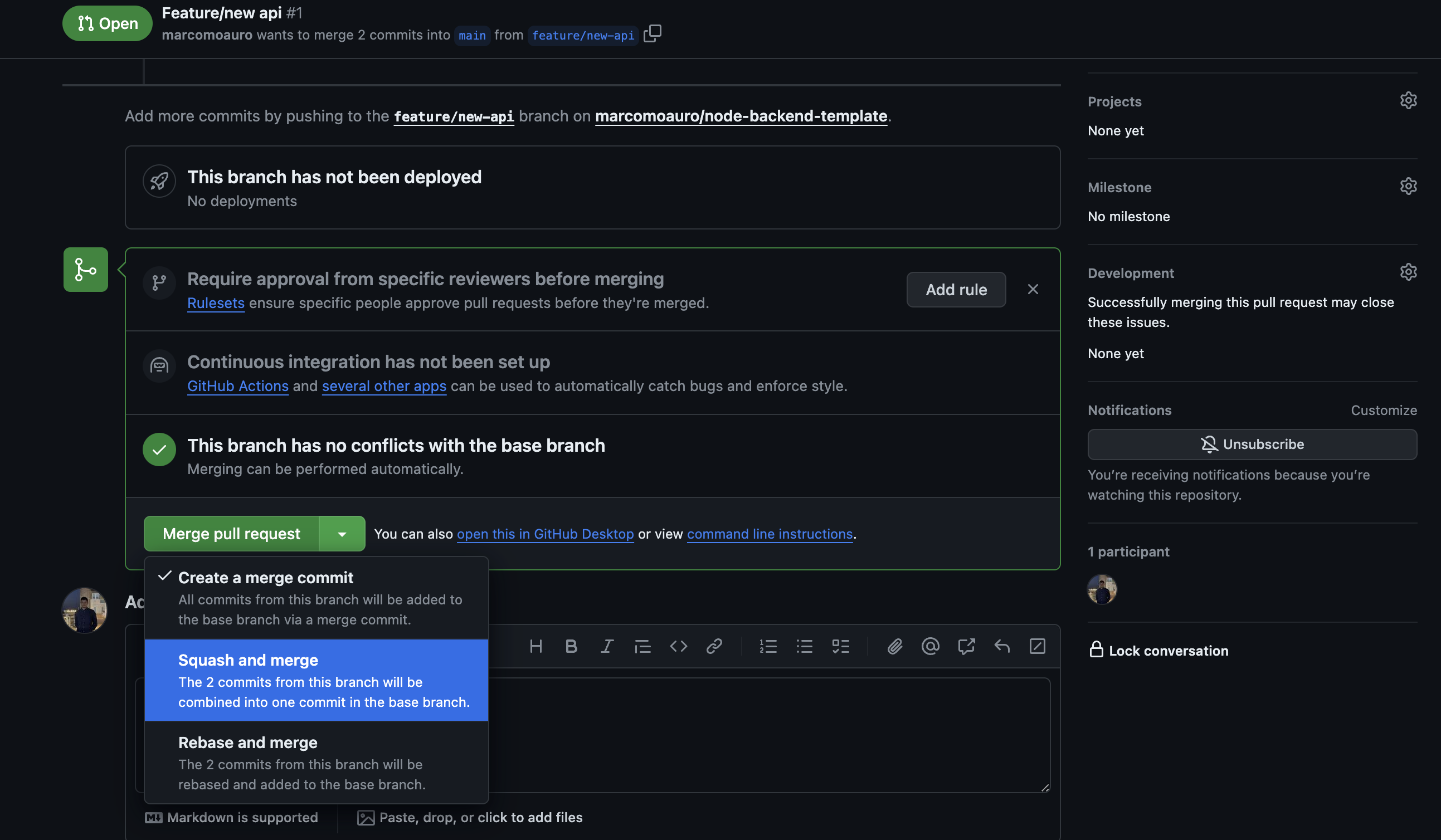The height and width of the screenshot is (840, 1441).
Task: Insert a task list
Action: (840, 646)
